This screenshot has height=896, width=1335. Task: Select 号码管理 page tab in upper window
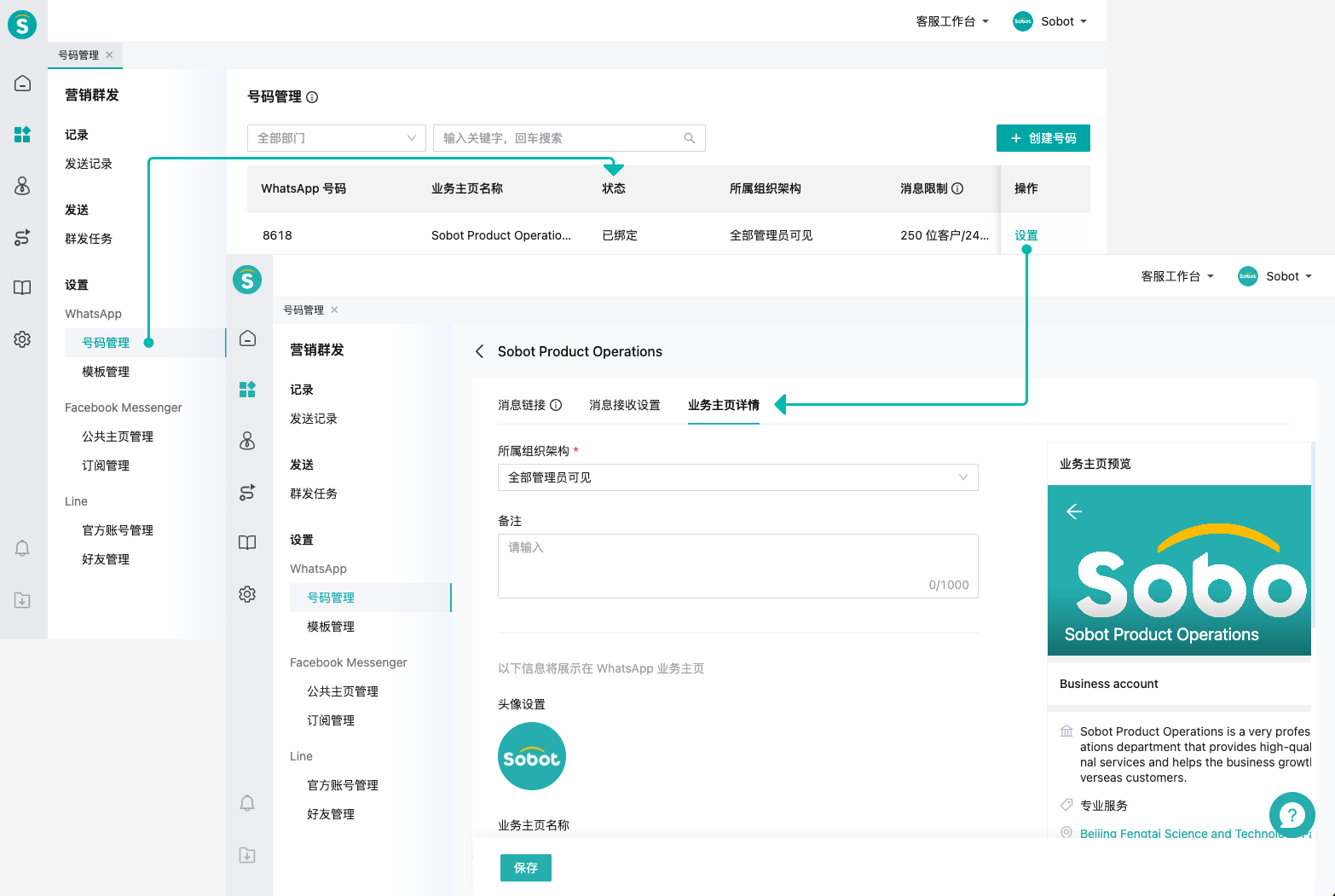78,55
